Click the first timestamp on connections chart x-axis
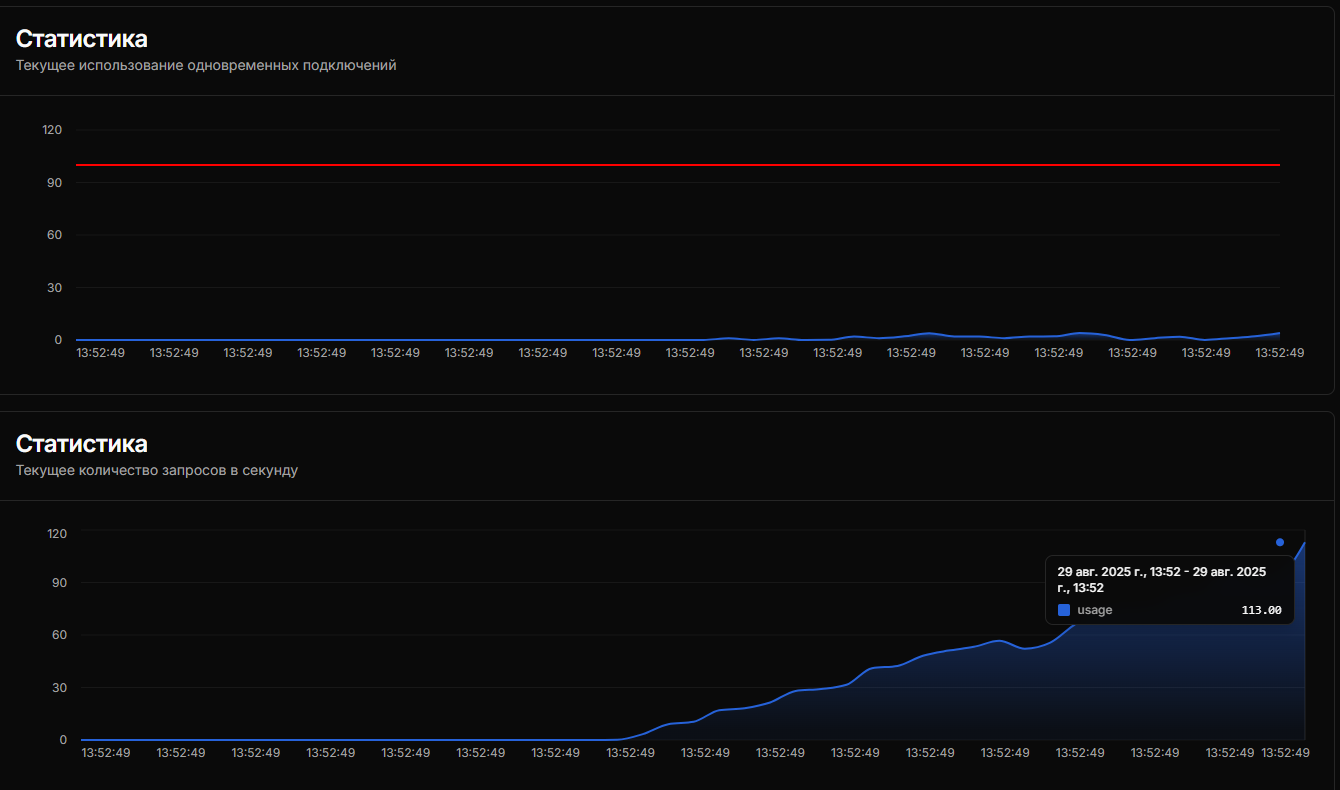Image resolution: width=1340 pixels, height=790 pixels. [x=100, y=353]
